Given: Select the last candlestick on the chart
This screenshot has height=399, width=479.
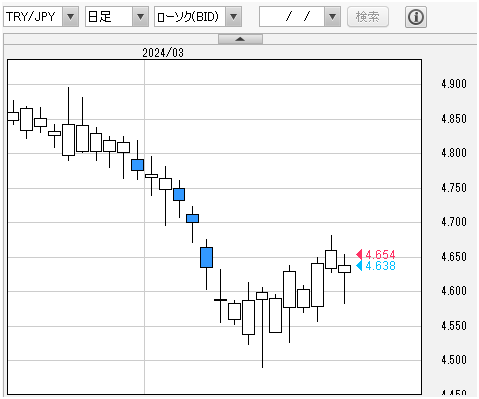Looking at the screenshot, I should tap(344, 269).
